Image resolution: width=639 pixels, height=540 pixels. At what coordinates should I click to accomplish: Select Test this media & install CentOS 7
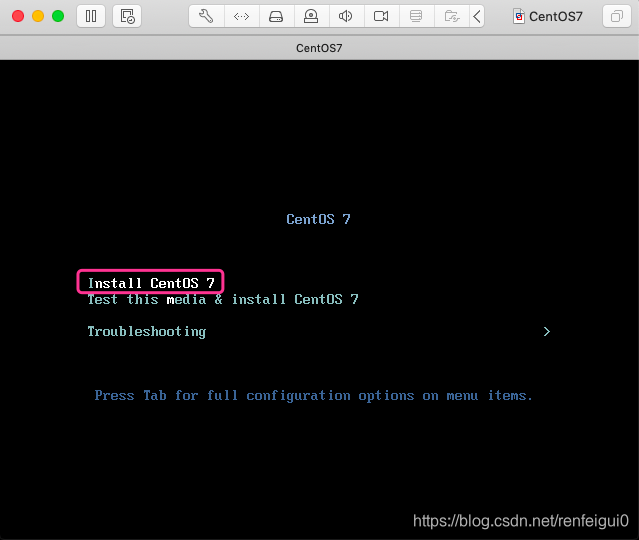(x=223, y=299)
